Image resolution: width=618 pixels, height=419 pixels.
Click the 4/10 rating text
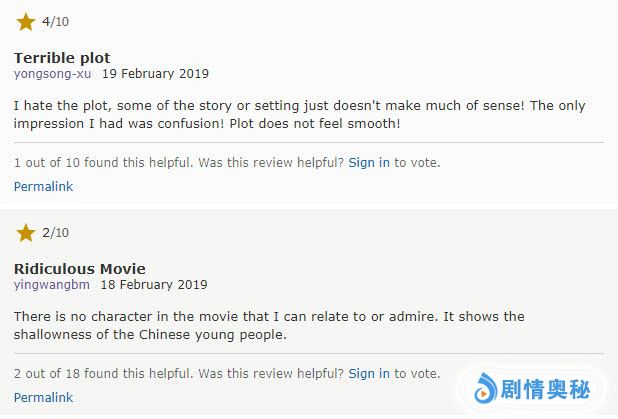[x=56, y=22]
